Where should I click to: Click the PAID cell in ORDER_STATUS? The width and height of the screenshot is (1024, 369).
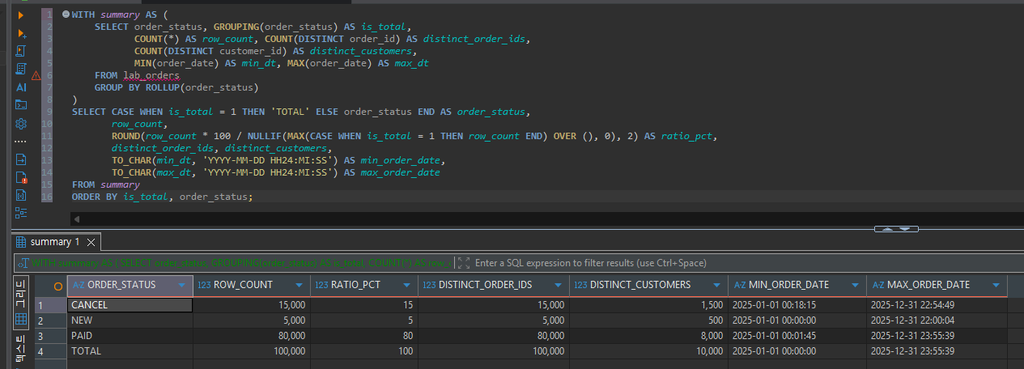point(130,336)
